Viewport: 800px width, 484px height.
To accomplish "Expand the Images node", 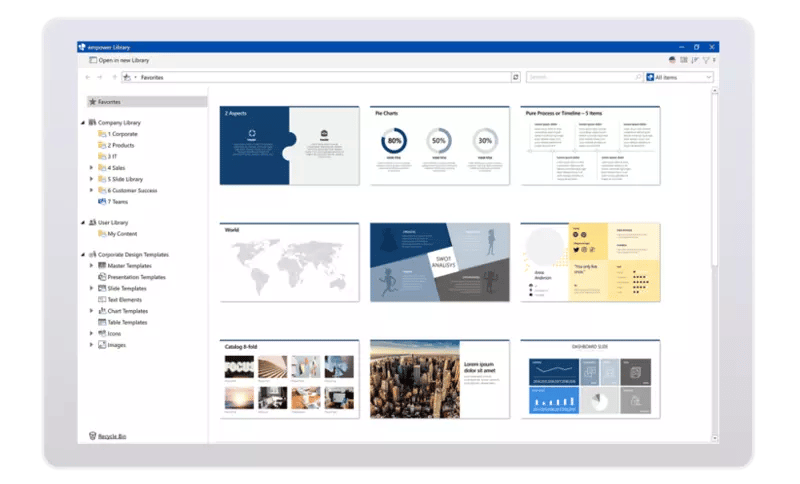I will [x=92, y=345].
